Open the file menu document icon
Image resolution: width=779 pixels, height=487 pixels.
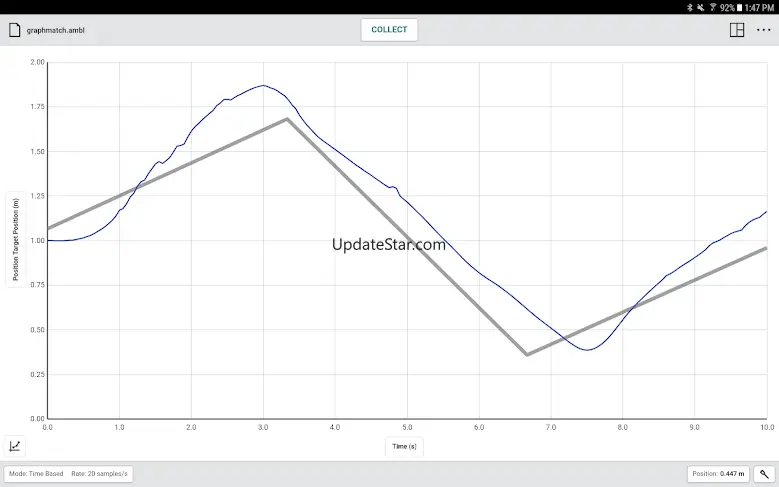tap(14, 30)
